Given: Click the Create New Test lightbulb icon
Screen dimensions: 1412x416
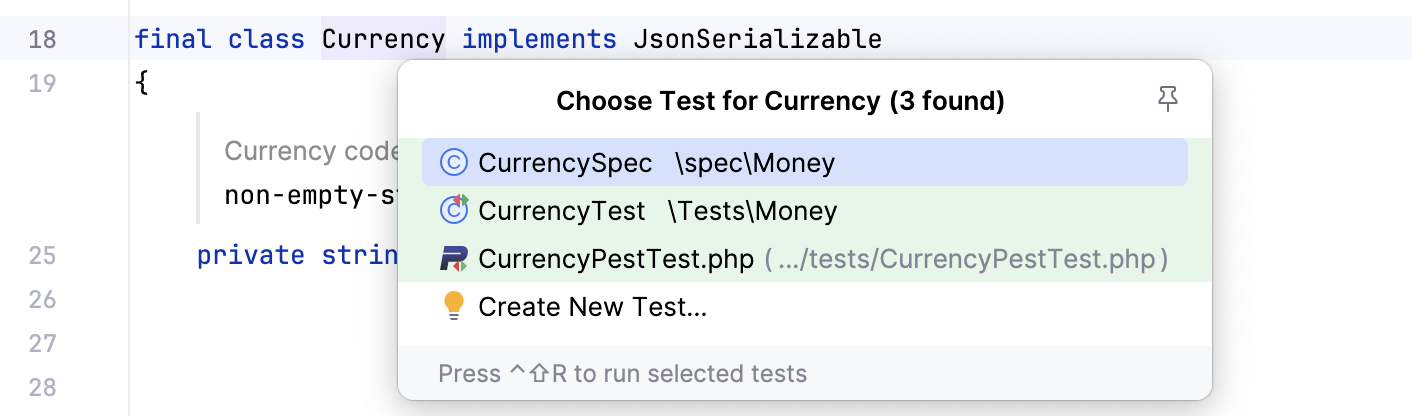Looking at the screenshot, I should point(454,306).
